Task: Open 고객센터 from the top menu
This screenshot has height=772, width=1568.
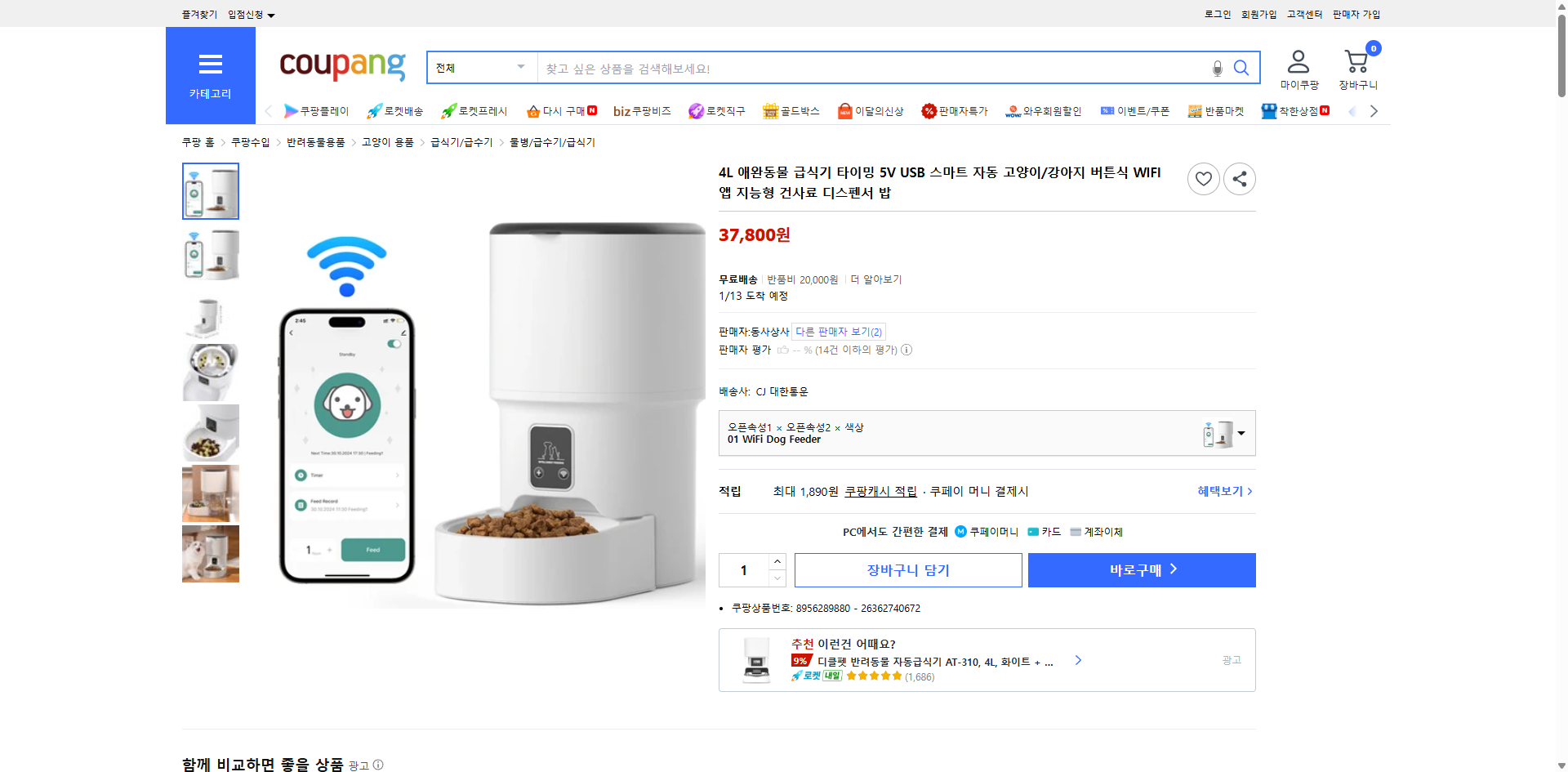Action: pos(1303,14)
